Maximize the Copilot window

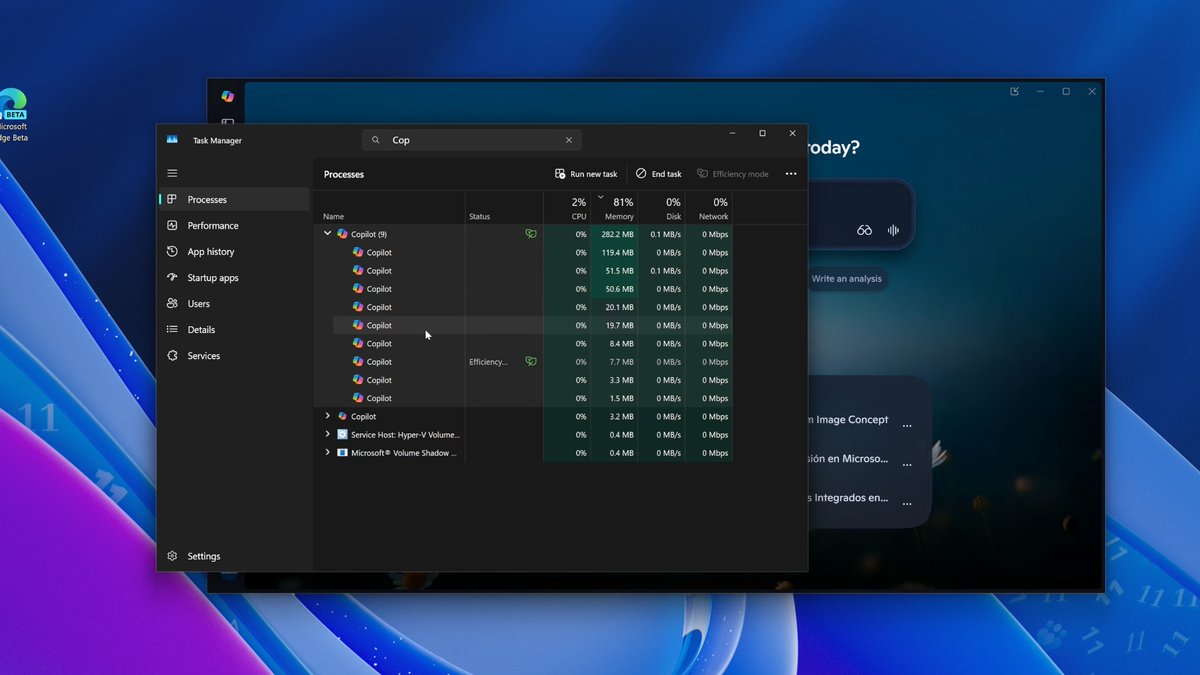tap(1066, 91)
